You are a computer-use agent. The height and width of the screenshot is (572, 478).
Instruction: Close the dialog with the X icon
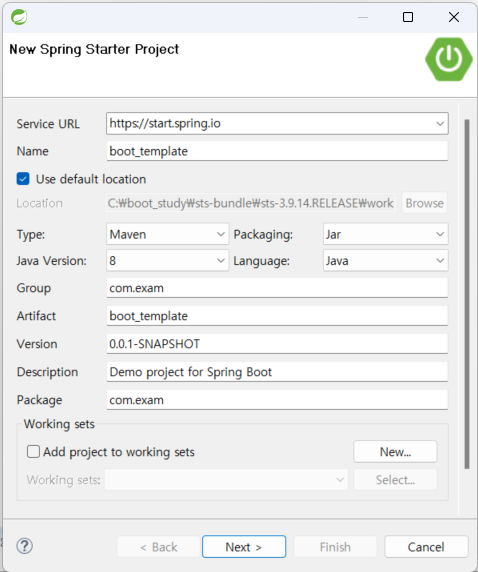[454, 17]
